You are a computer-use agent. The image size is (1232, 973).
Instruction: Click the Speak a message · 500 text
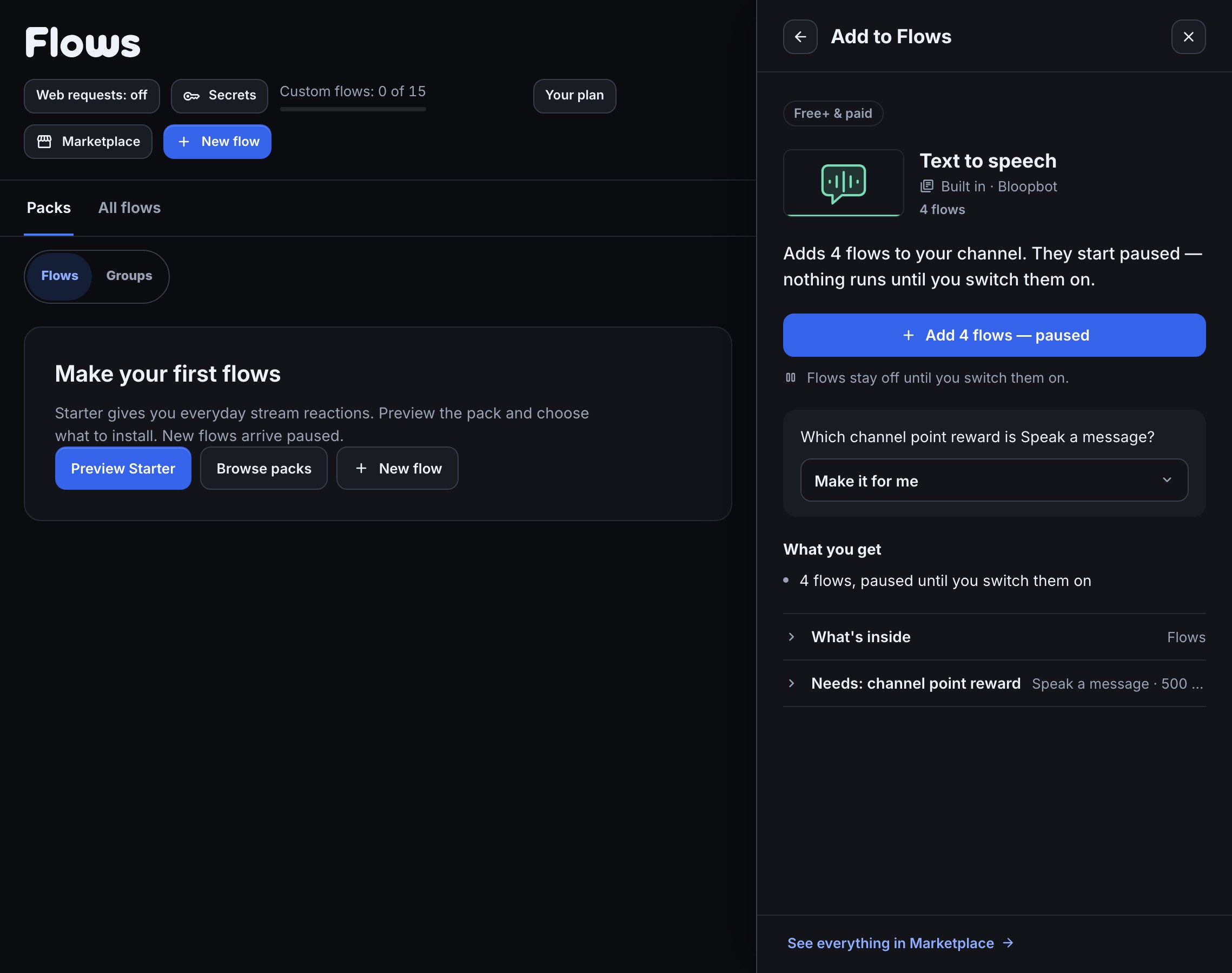(x=1117, y=684)
